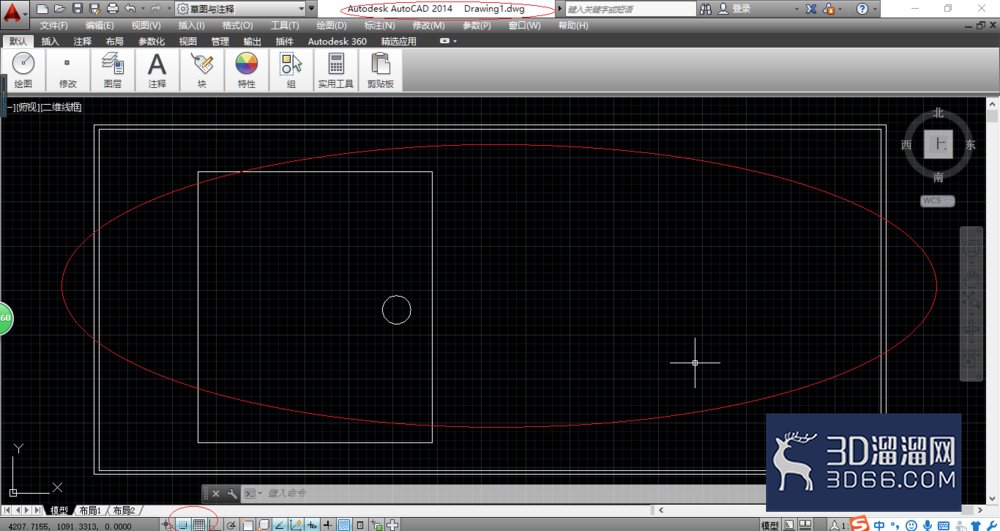Image resolution: width=1000 pixels, height=531 pixels.
Task: Click the 登录 sign-in button
Action: (x=735, y=9)
